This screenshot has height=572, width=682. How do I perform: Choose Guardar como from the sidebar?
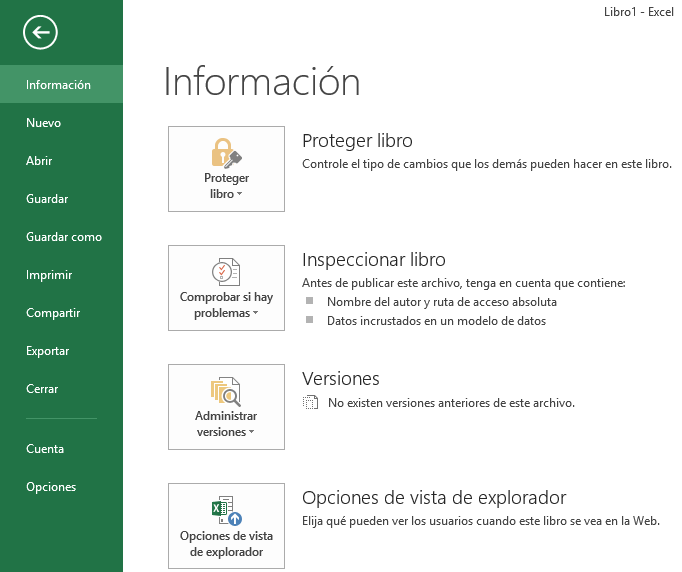click(64, 237)
